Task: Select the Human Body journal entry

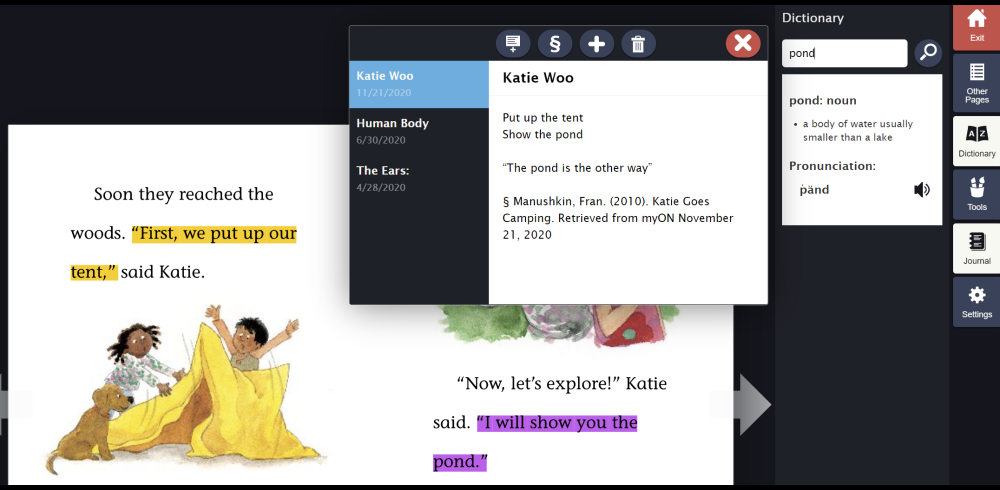Action: click(419, 131)
